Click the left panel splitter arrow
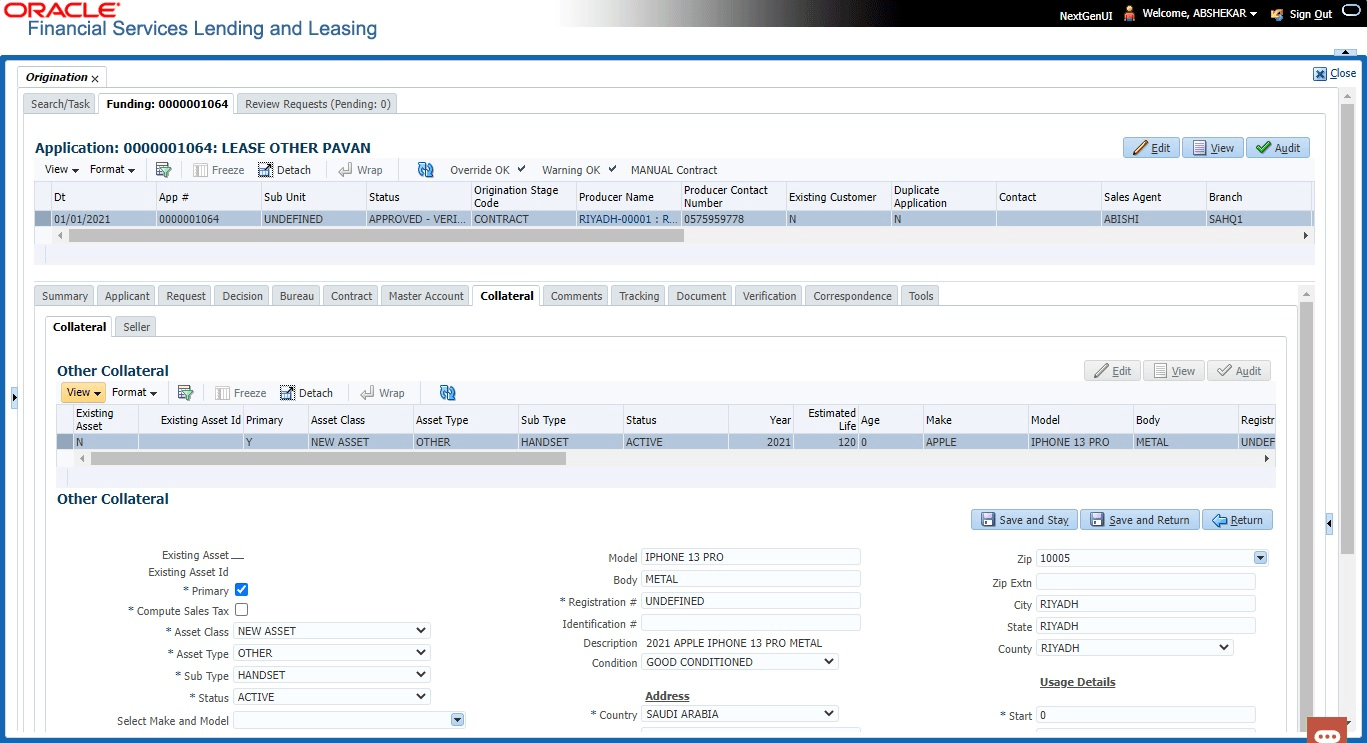This screenshot has height=743, width=1367. [14, 398]
